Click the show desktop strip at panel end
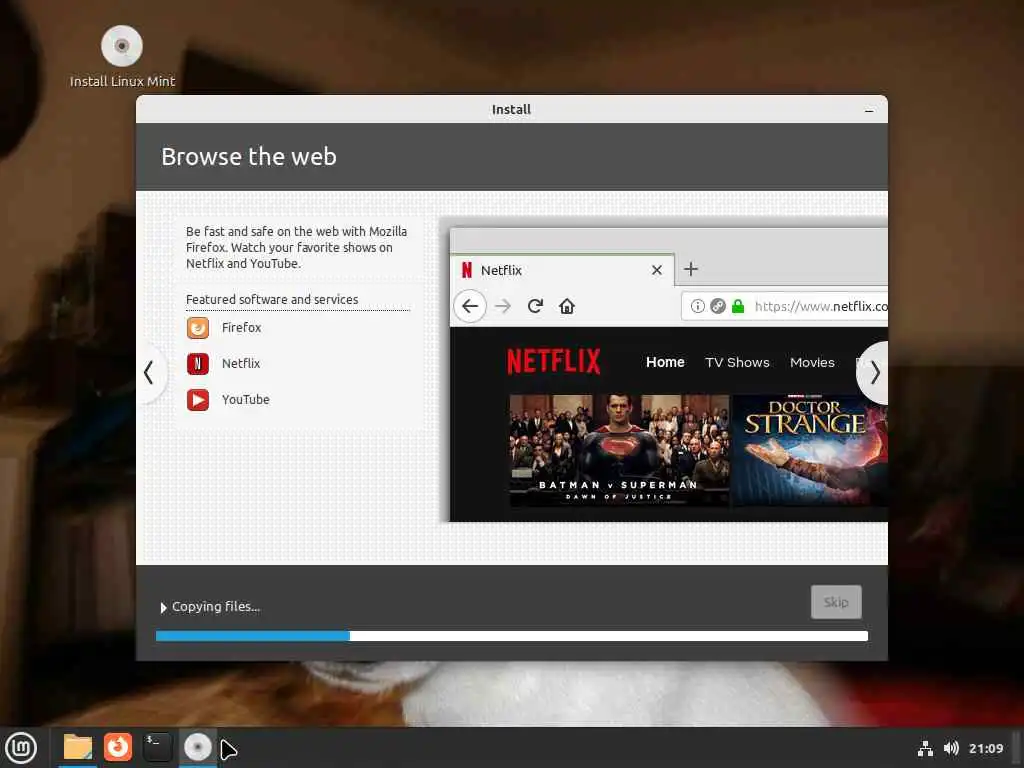The height and width of the screenshot is (768, 1024). (1016, 748)
